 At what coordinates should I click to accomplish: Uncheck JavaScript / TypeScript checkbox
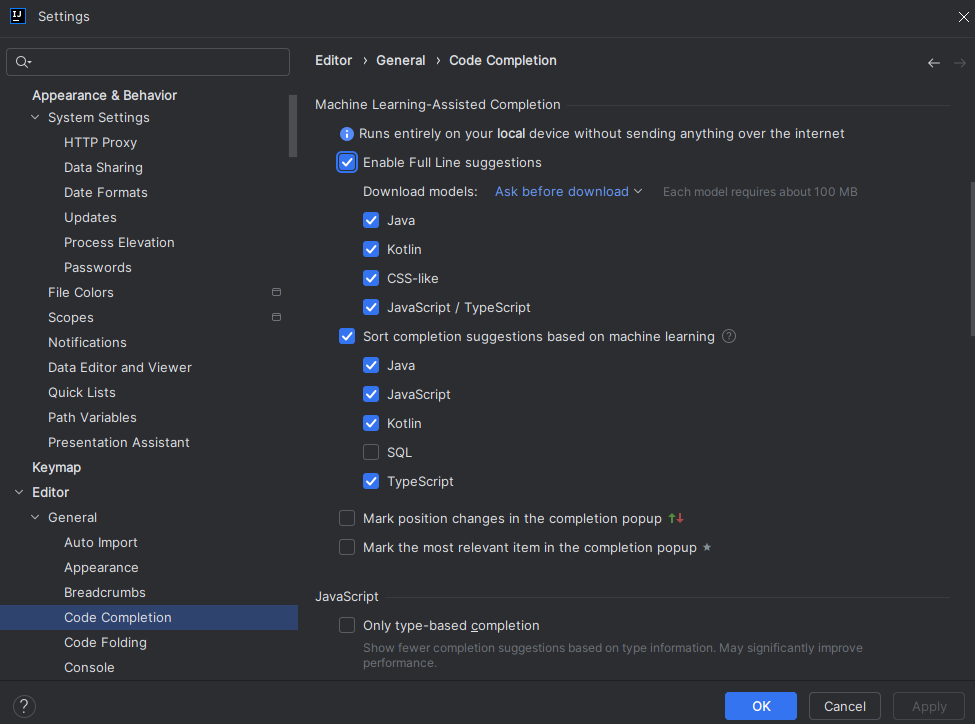[371, 307]
